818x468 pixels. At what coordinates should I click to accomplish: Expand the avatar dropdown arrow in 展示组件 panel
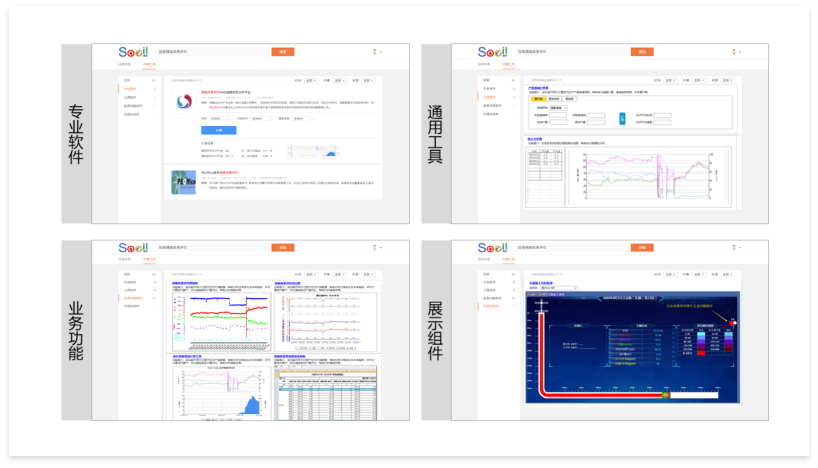pos(740,248)
